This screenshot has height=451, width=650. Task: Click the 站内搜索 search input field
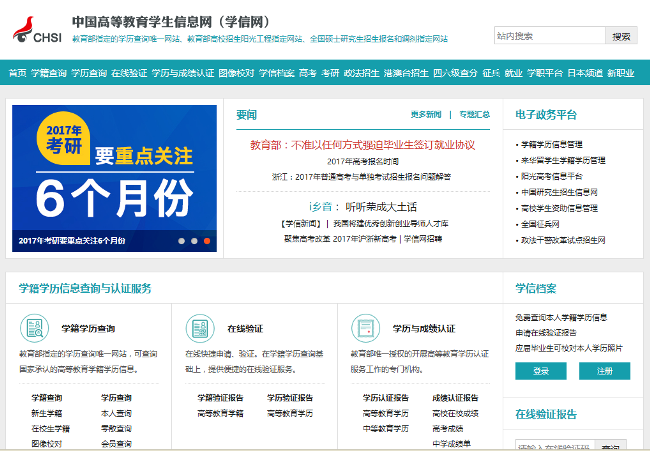(x=549, y=36)
